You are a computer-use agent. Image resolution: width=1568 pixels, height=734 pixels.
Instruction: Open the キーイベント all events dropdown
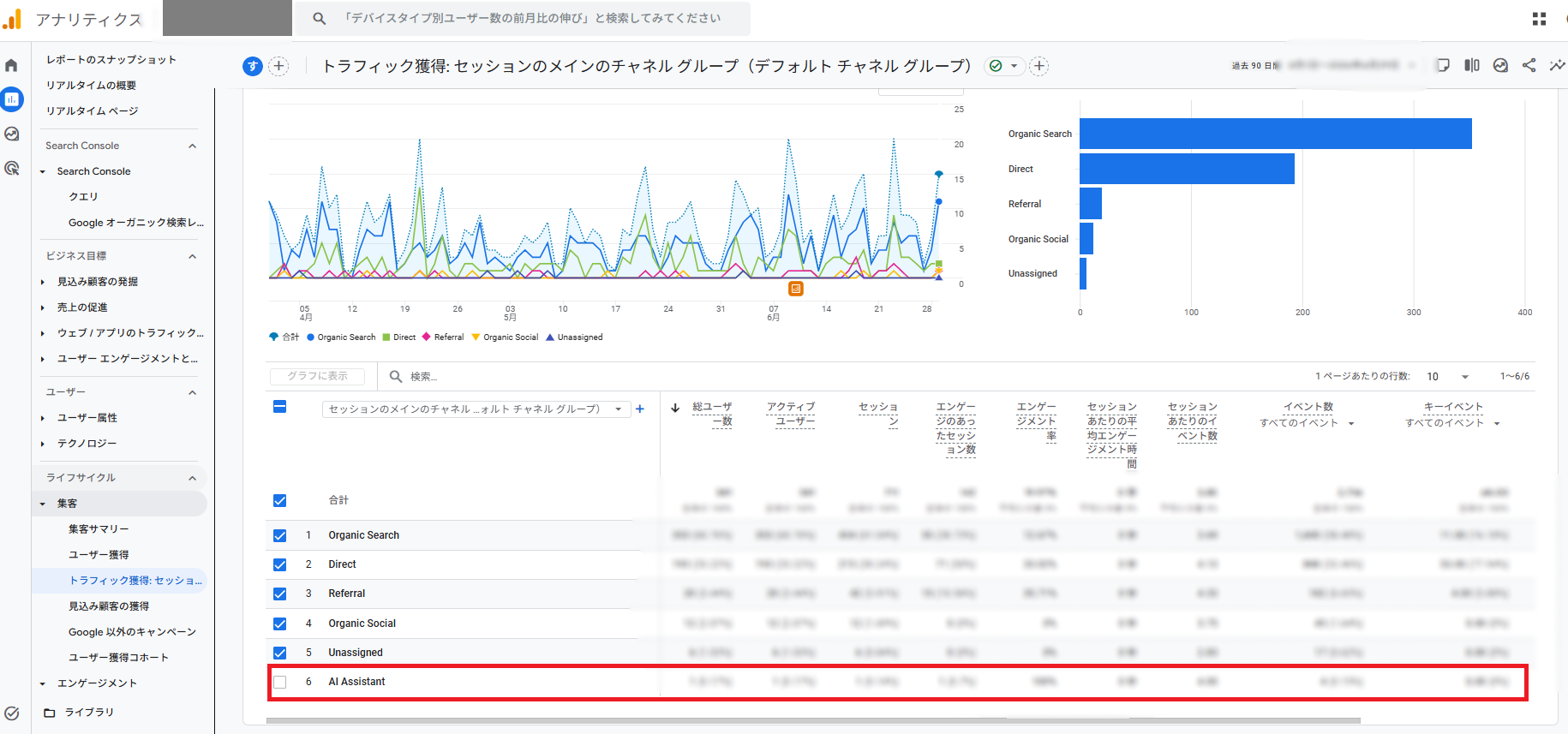pos(1453,423)
